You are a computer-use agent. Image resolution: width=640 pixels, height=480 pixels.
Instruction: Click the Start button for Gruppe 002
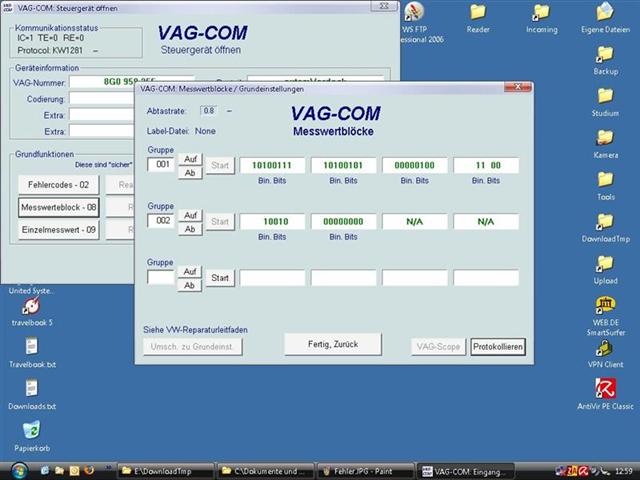(x=220, y=222)
